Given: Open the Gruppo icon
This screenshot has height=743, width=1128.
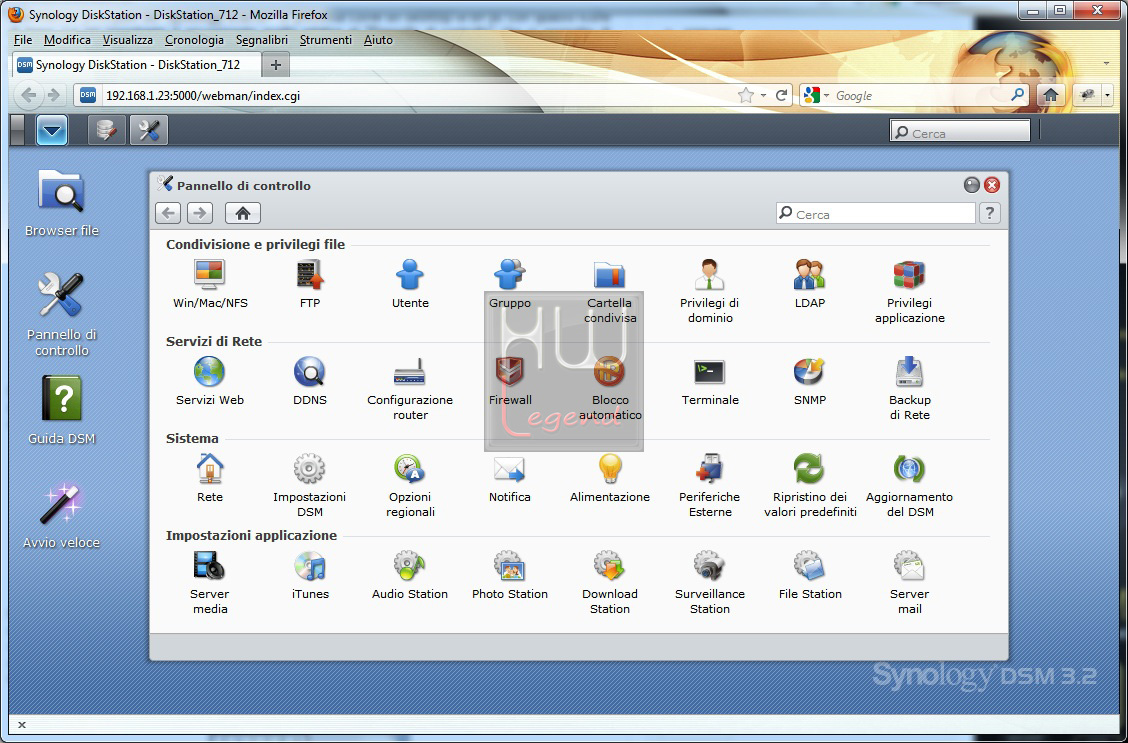Looking at the screenshot, I should 510,283.
